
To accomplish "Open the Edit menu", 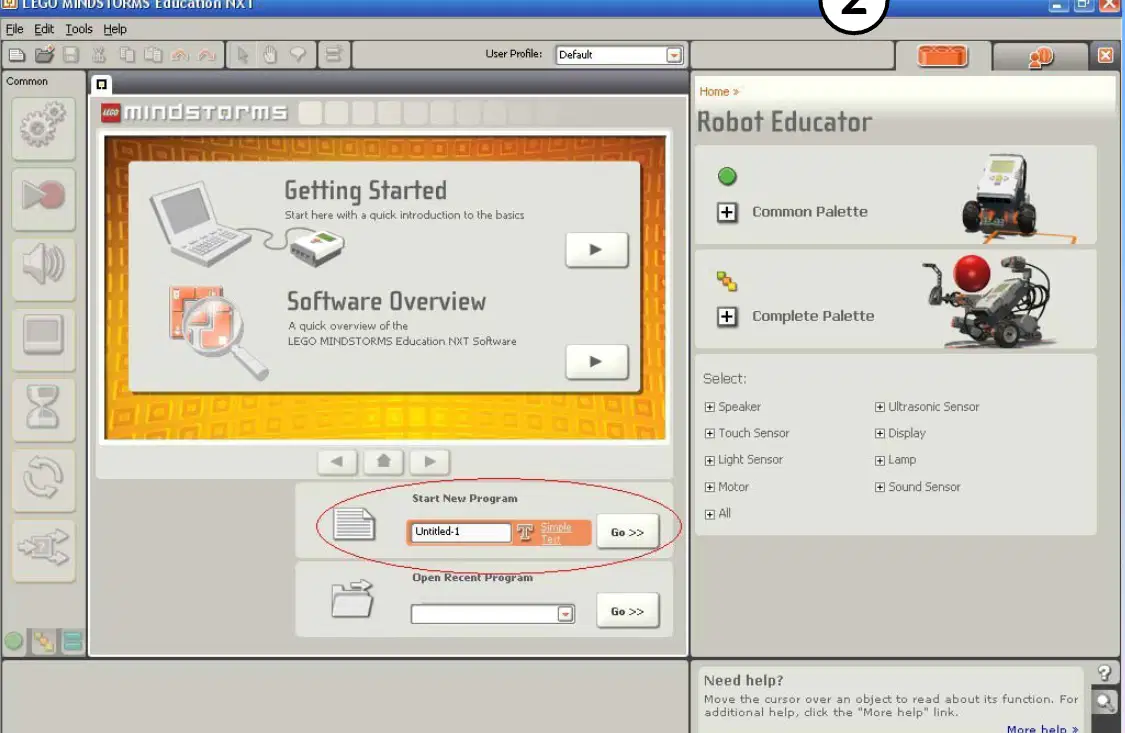I will [x=44, y=29].
